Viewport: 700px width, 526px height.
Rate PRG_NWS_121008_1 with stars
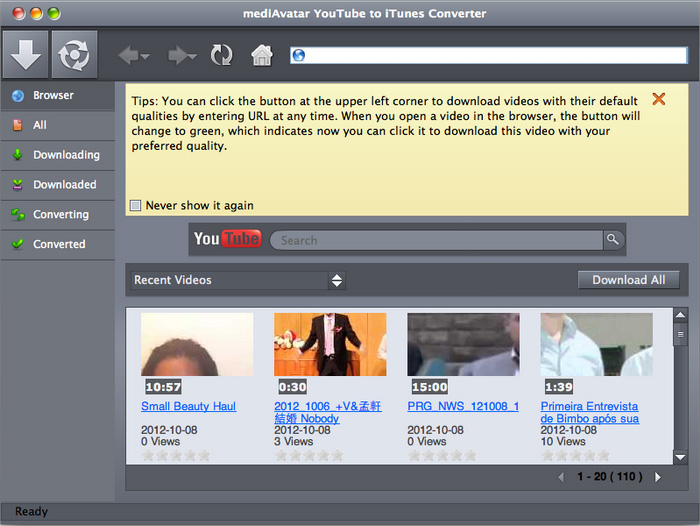(x=442, y=455)
